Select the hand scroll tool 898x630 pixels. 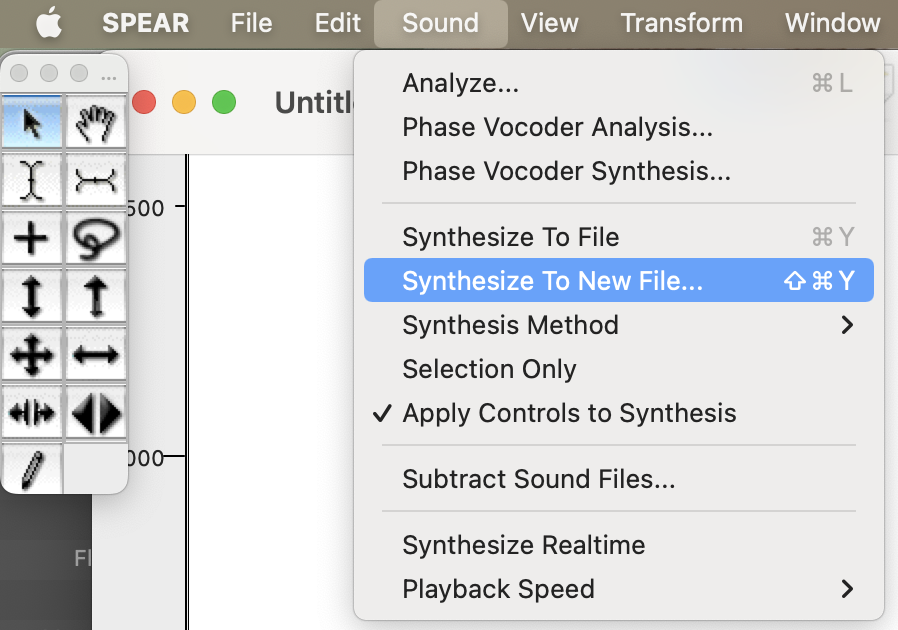point(96,124)
